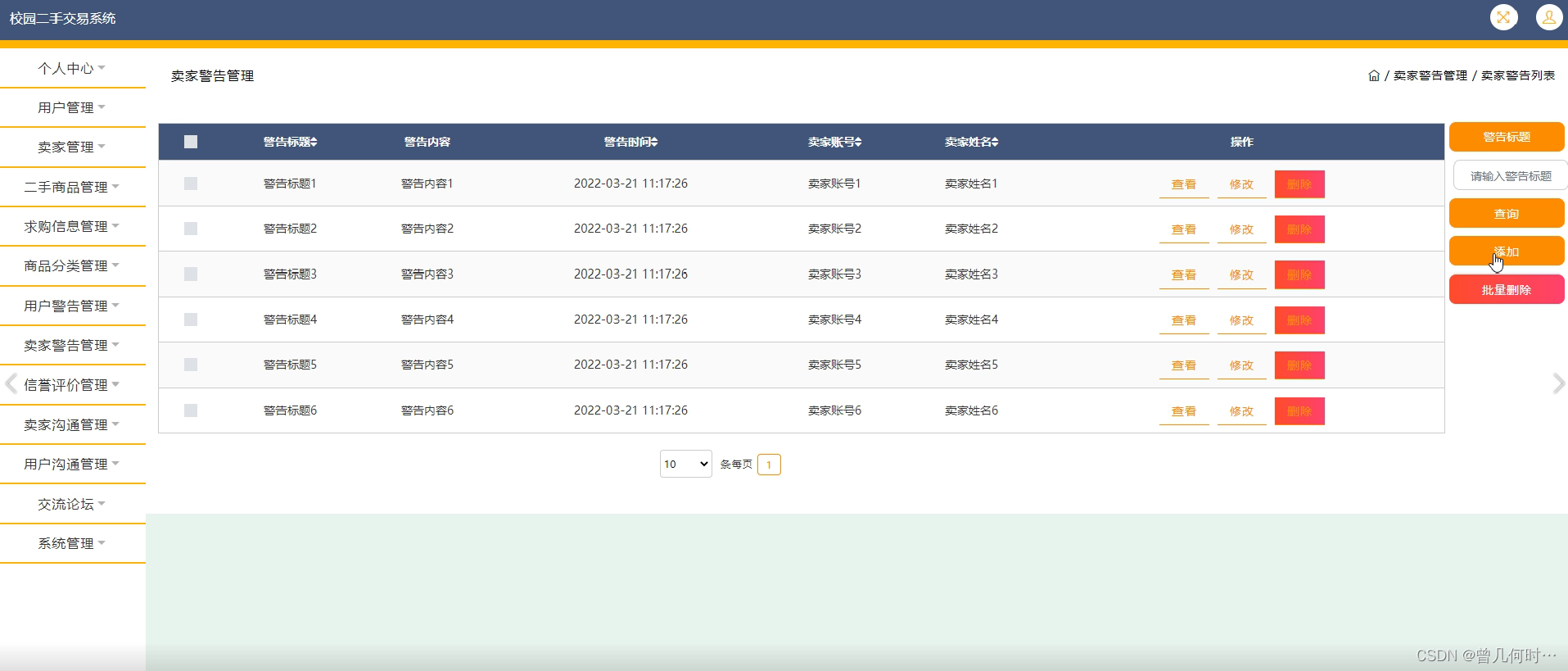Click 修改 for 警告标题5 row
1568x671 pixels.
1241,365
